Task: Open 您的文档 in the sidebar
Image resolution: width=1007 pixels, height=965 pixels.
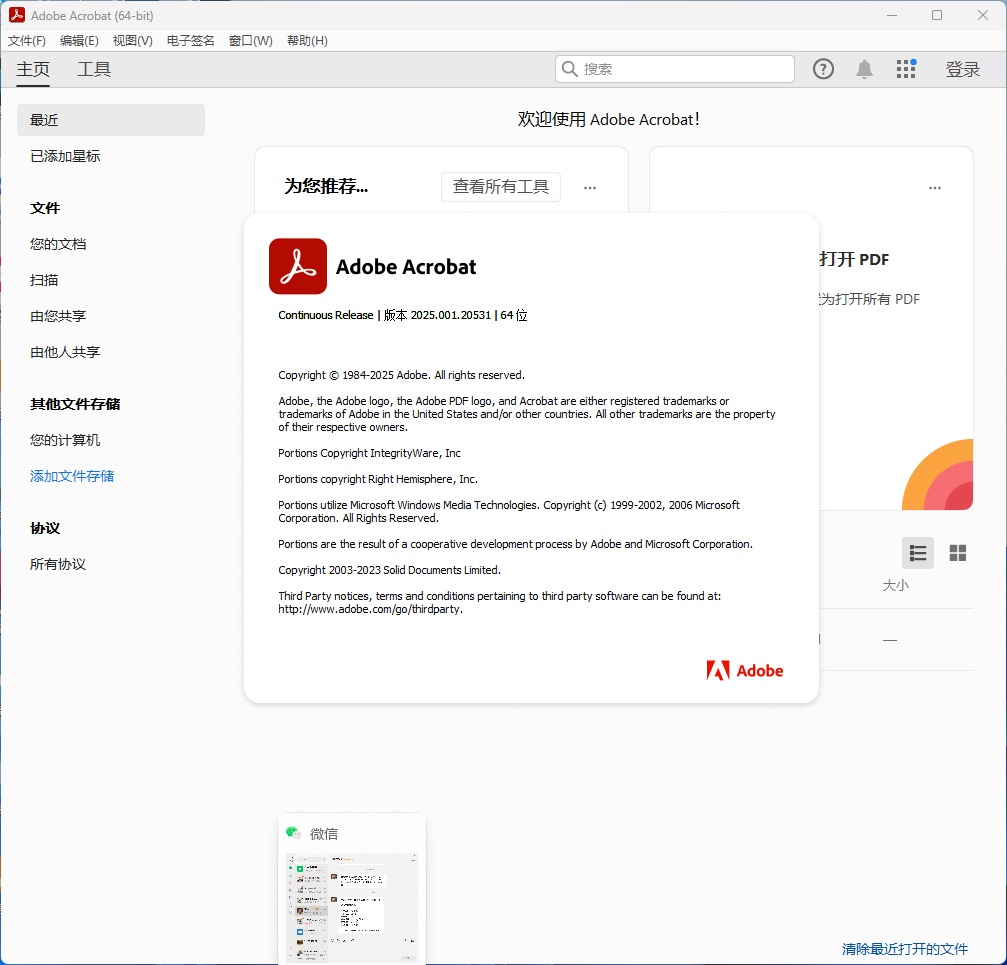Action: point(58,244)
